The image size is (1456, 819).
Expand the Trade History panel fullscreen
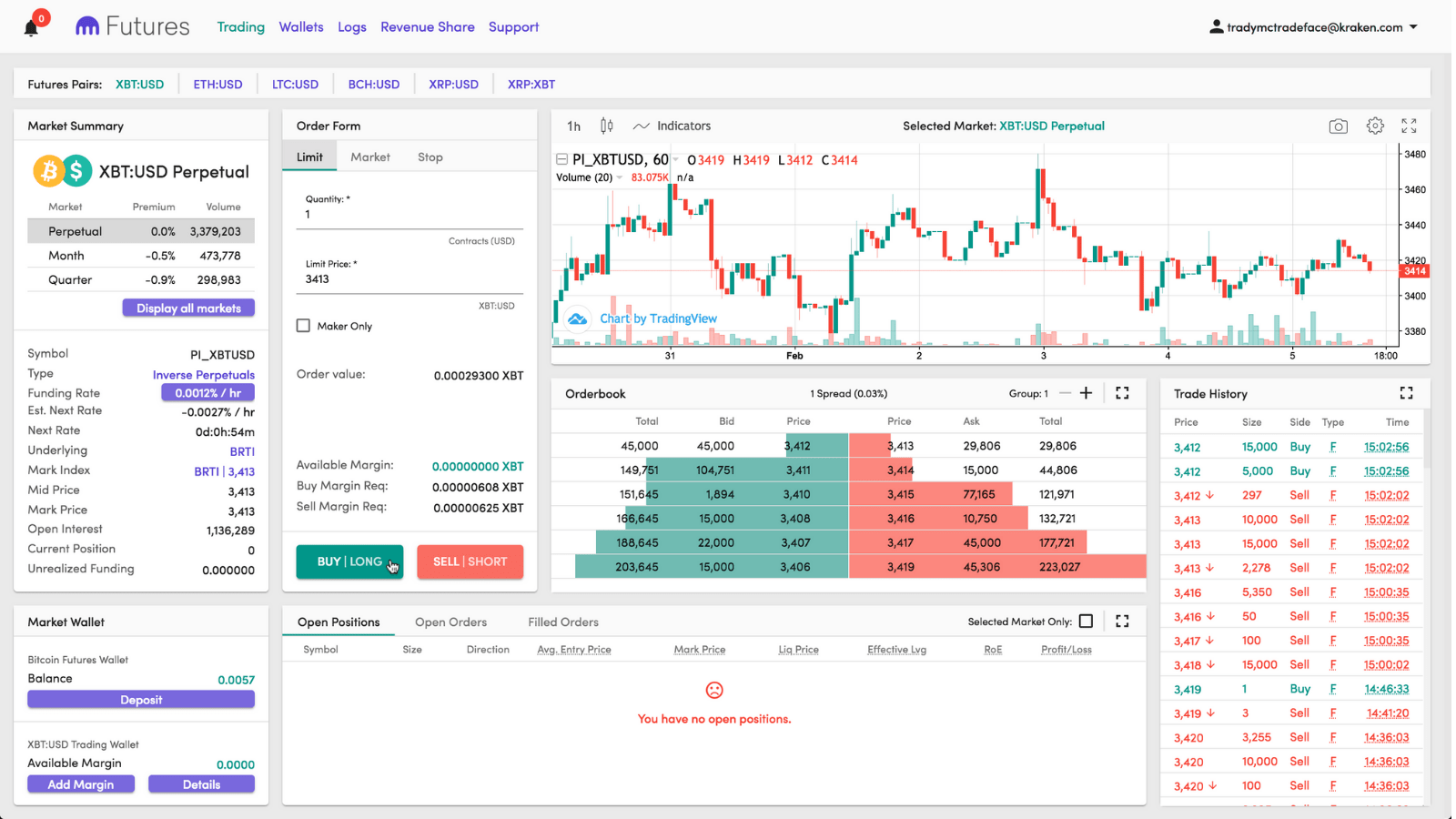coord(1406,393)
